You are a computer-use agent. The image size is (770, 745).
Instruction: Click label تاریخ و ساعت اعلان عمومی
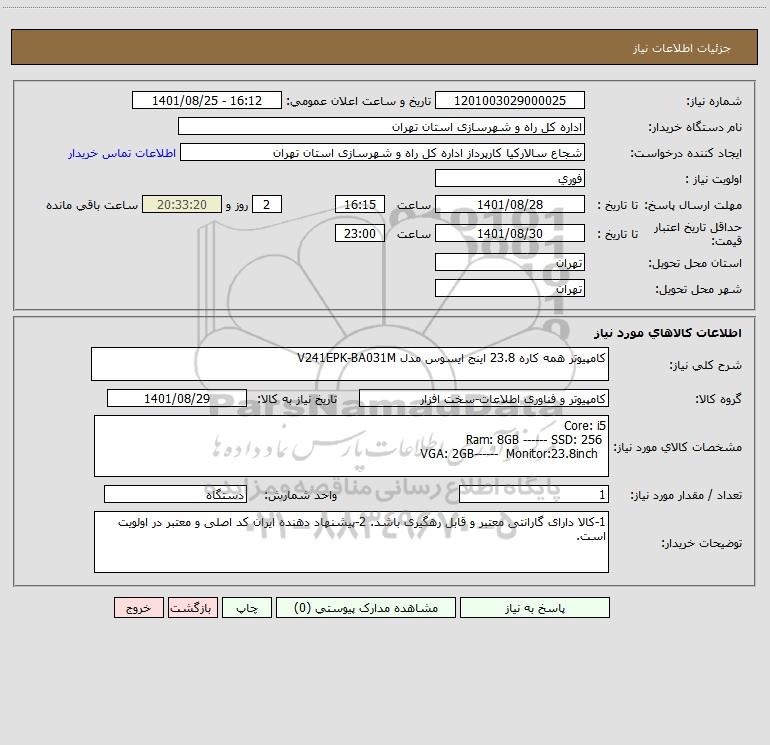click(x=358, y=101)
